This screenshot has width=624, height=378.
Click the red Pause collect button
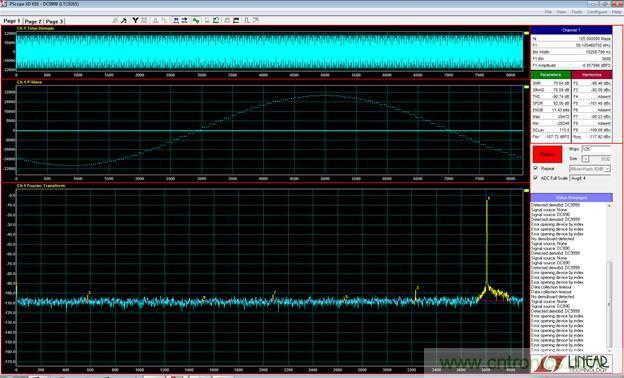tap(548, 154)
